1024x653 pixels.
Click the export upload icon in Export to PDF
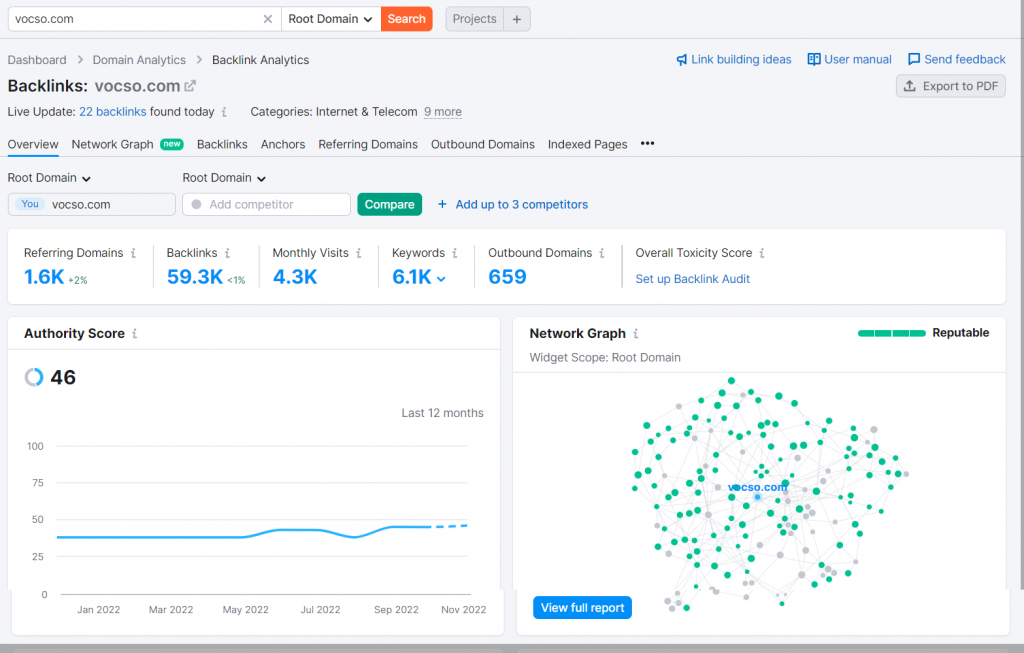[x=910, y=86]
